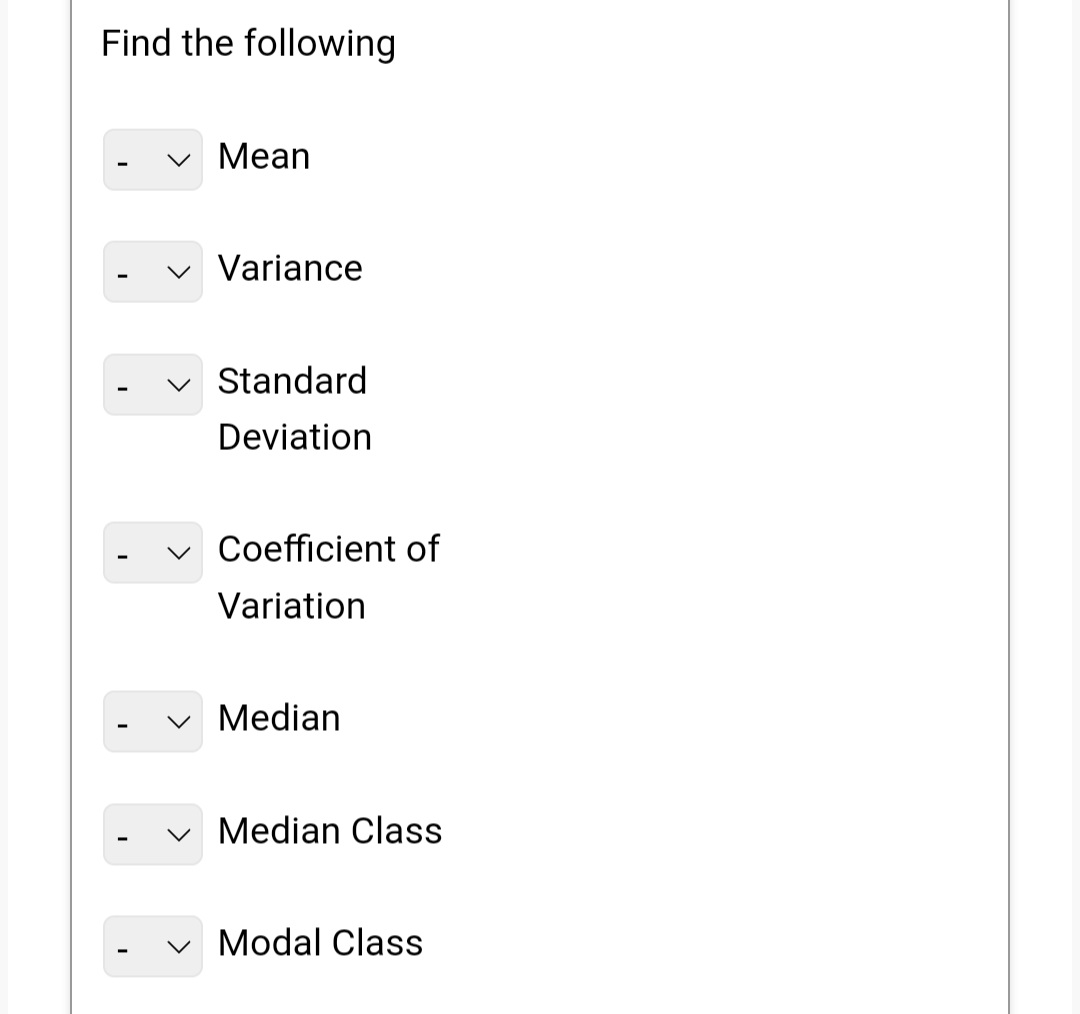
Task: Click the "Median Class" label text
Action: [330, 831]
